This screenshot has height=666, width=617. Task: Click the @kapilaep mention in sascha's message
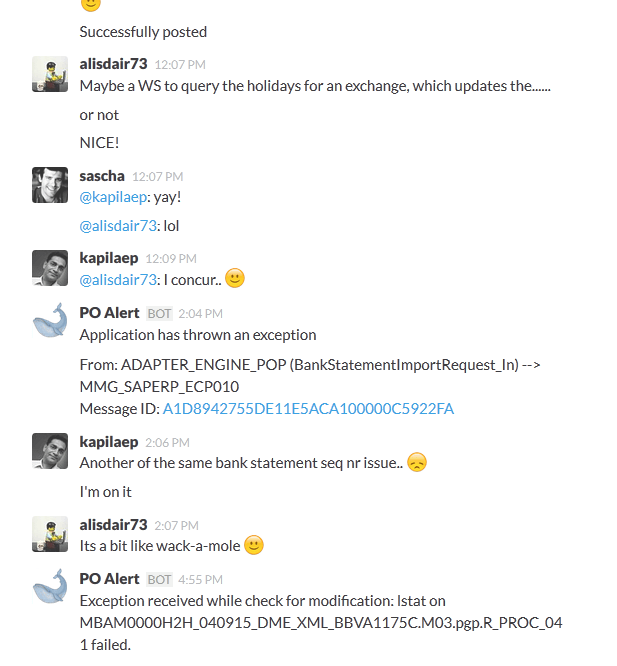click(x=113, y=197)
